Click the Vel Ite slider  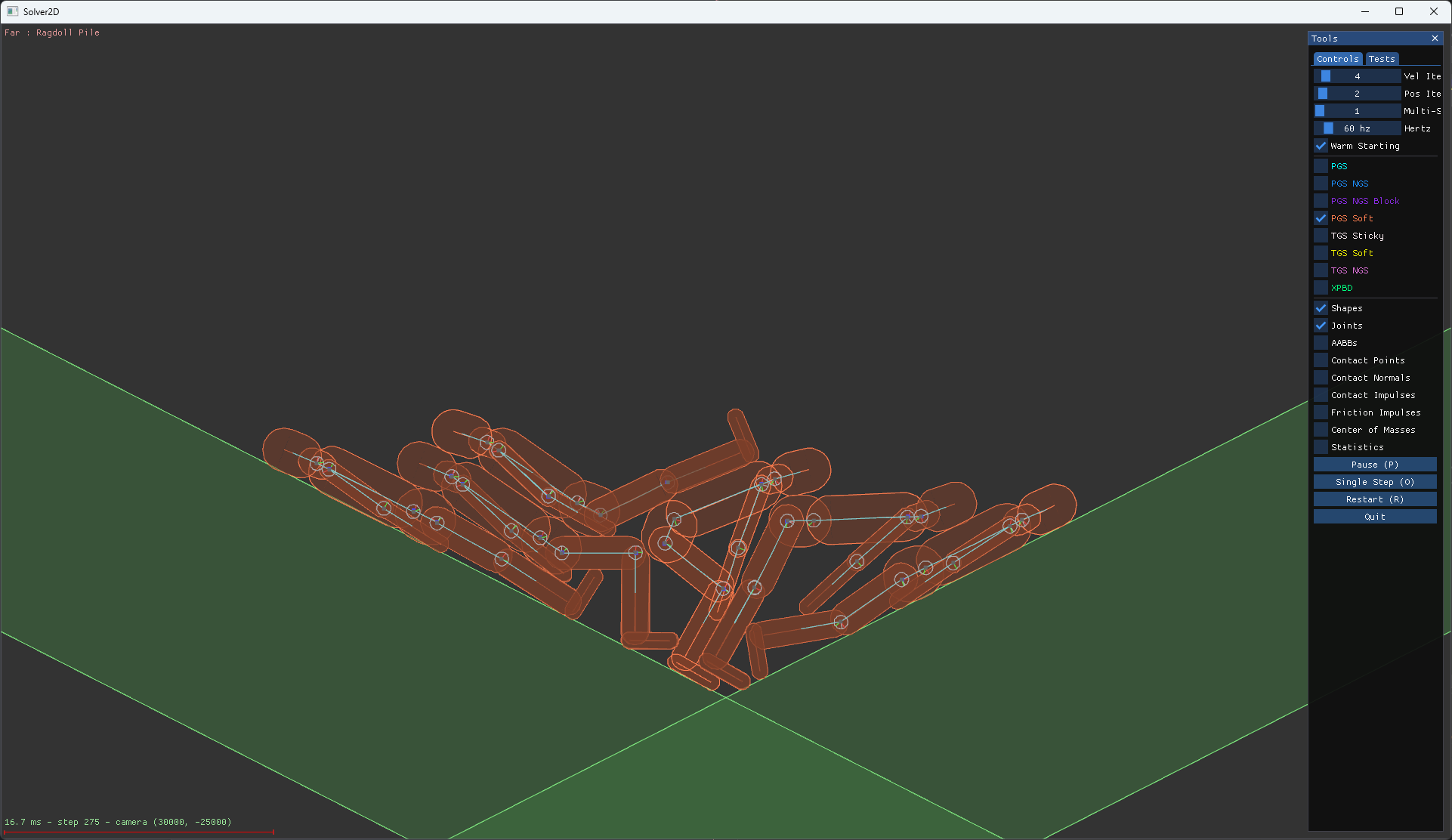[x=1357, y=76]
